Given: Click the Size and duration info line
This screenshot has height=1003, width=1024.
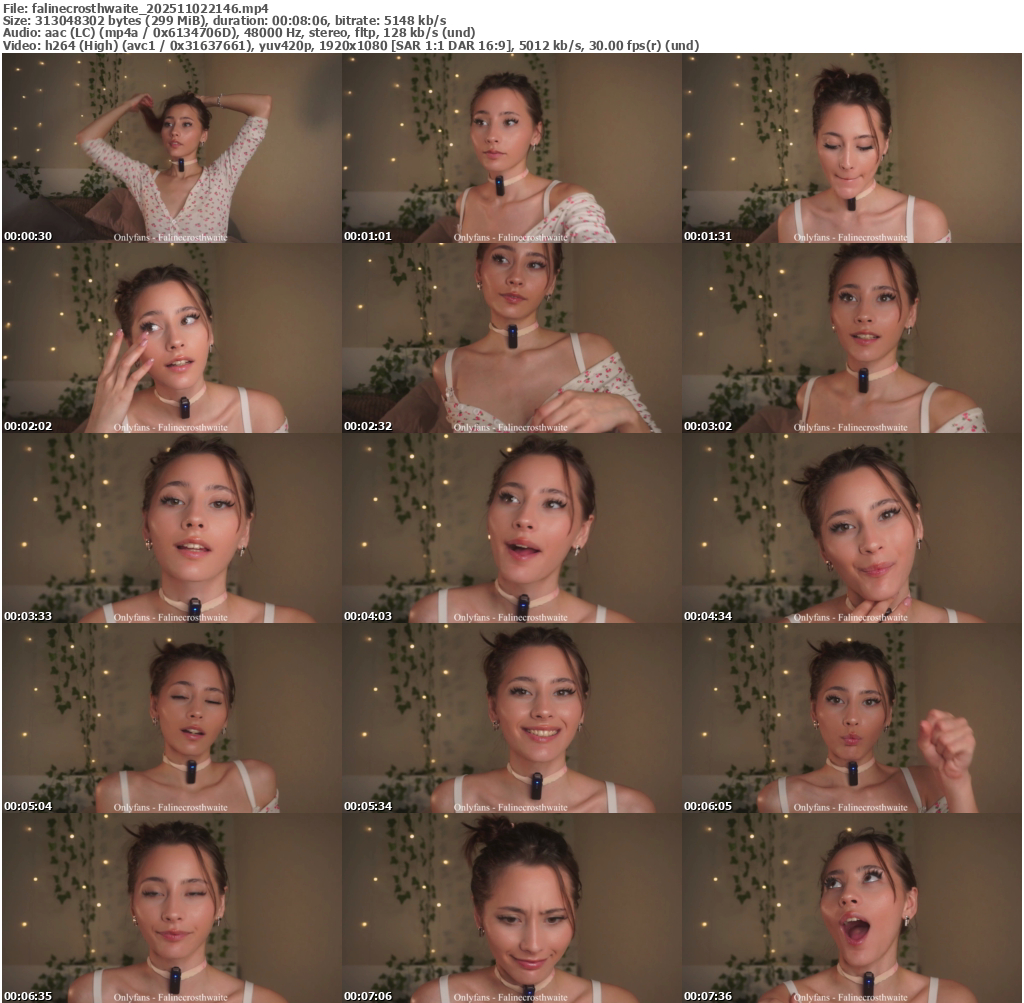Looking at the screenshot, I should (225, 20).
